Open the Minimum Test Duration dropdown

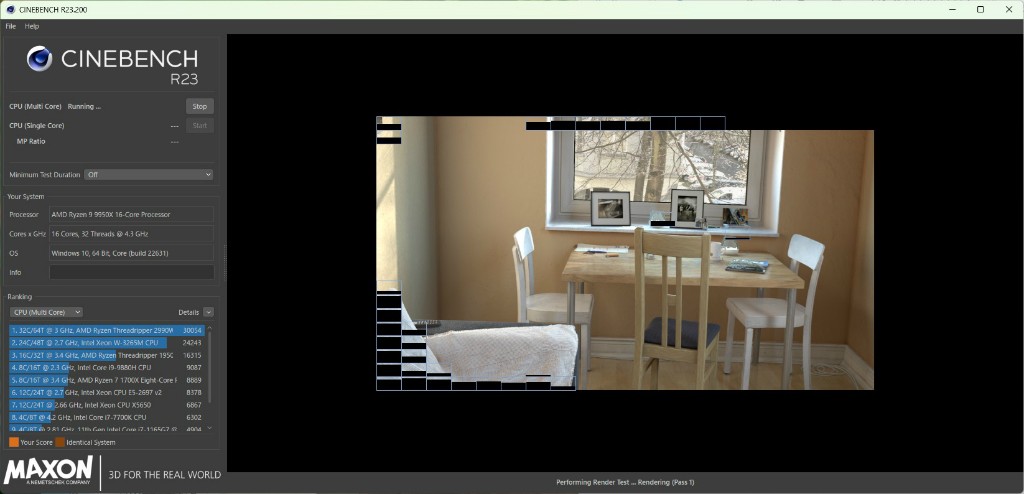click(148, 174)
